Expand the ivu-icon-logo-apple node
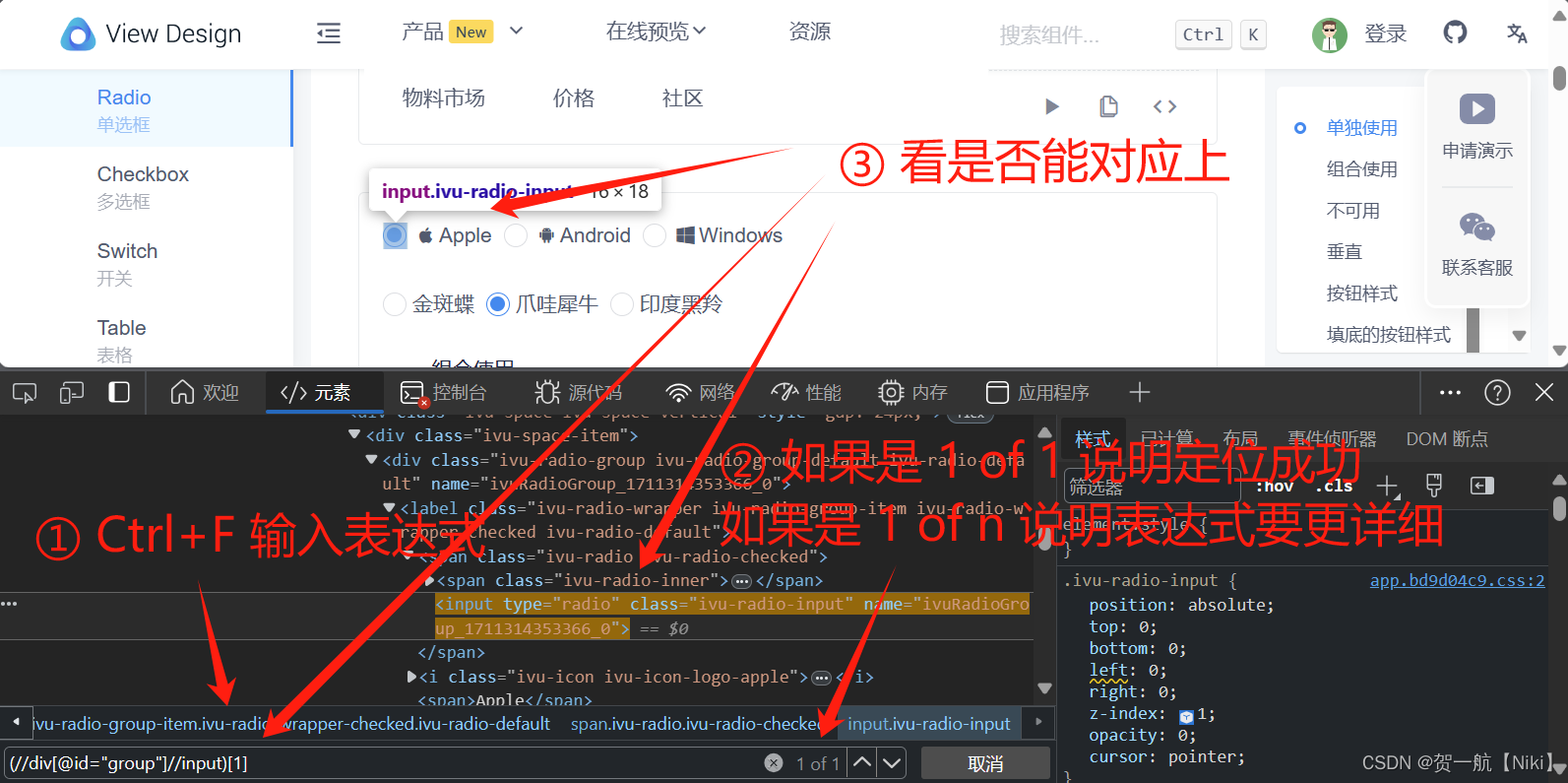 click(x=412, y=677)
